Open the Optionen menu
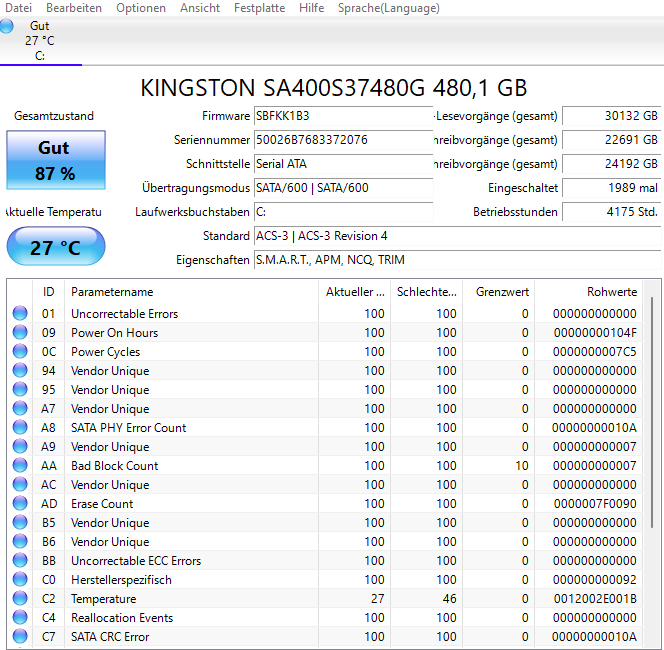 [x=141, y=8]
